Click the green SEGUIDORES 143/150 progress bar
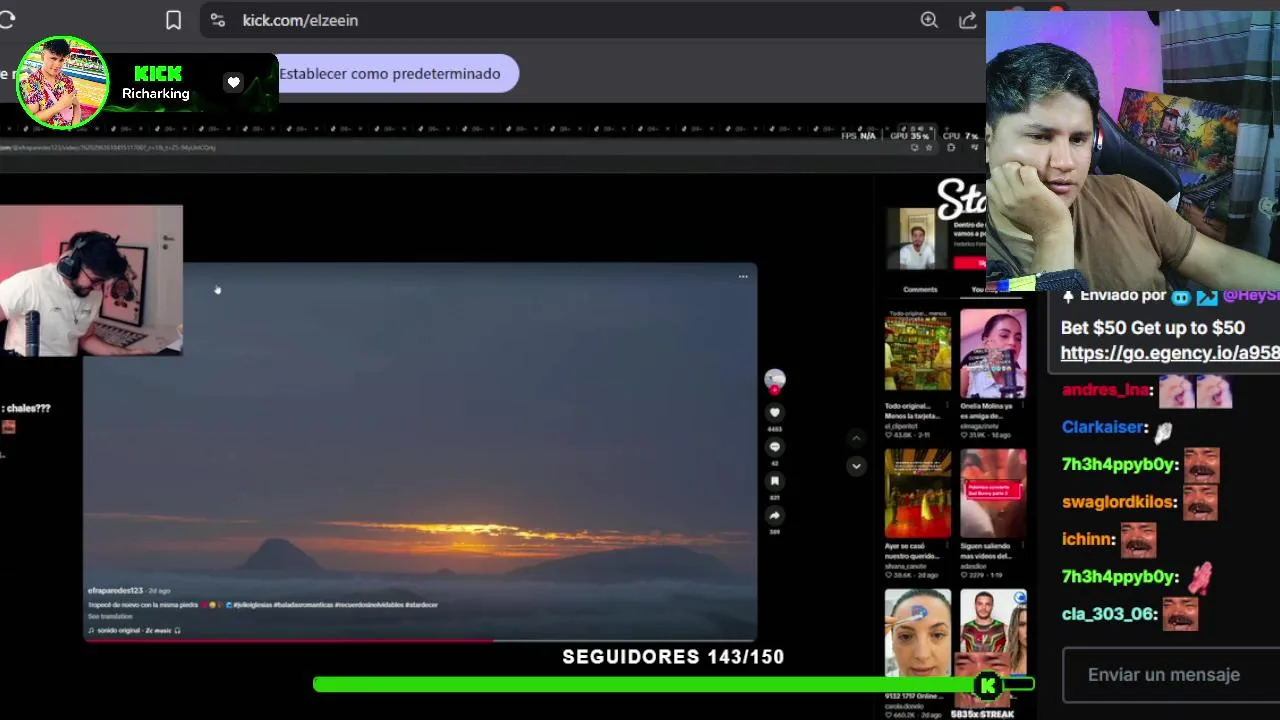Image resolution: width=1280 pixels, height=720 pixels. click(673, 684)
